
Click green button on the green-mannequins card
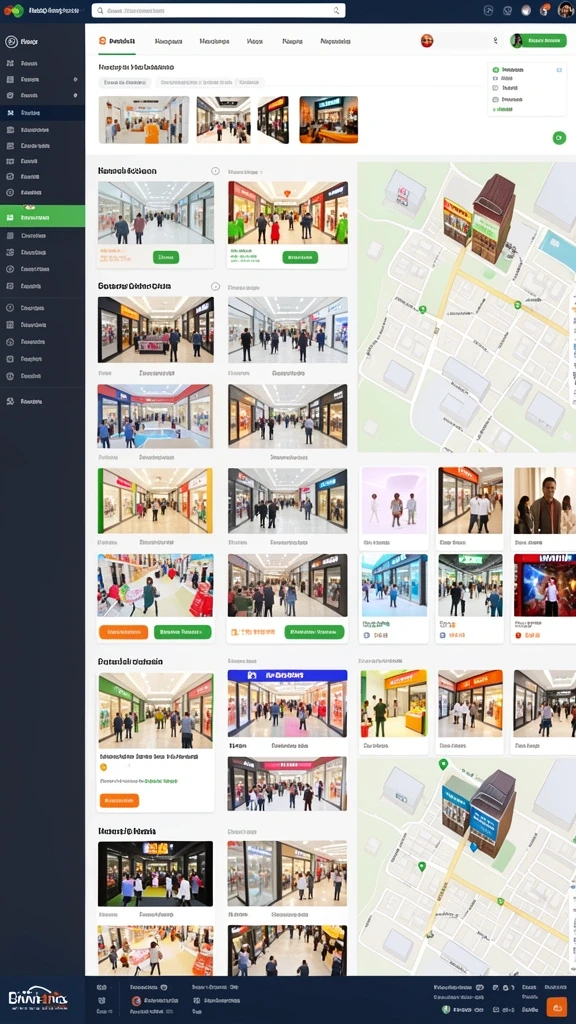pos(300,257)
